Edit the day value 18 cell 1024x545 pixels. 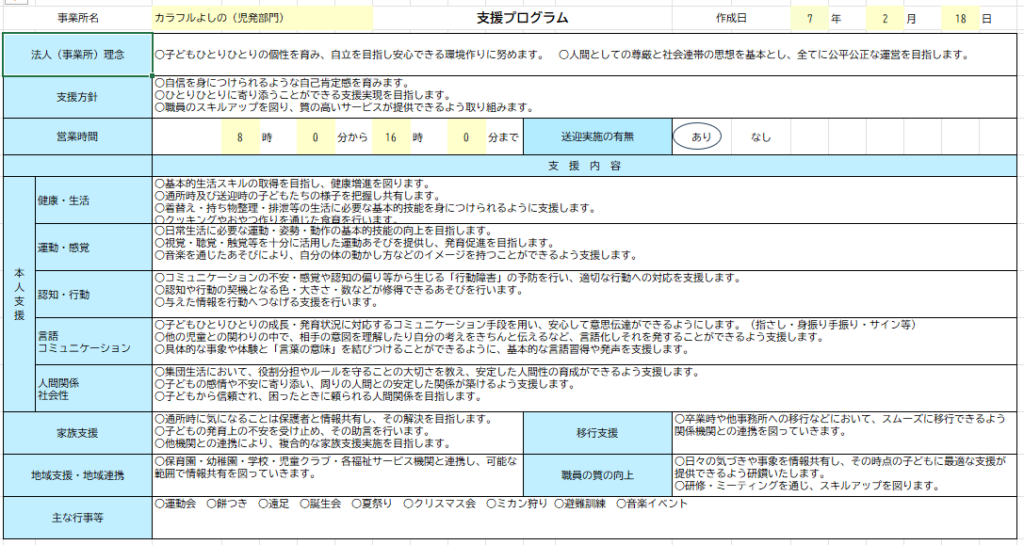click(x=960, y=18)
